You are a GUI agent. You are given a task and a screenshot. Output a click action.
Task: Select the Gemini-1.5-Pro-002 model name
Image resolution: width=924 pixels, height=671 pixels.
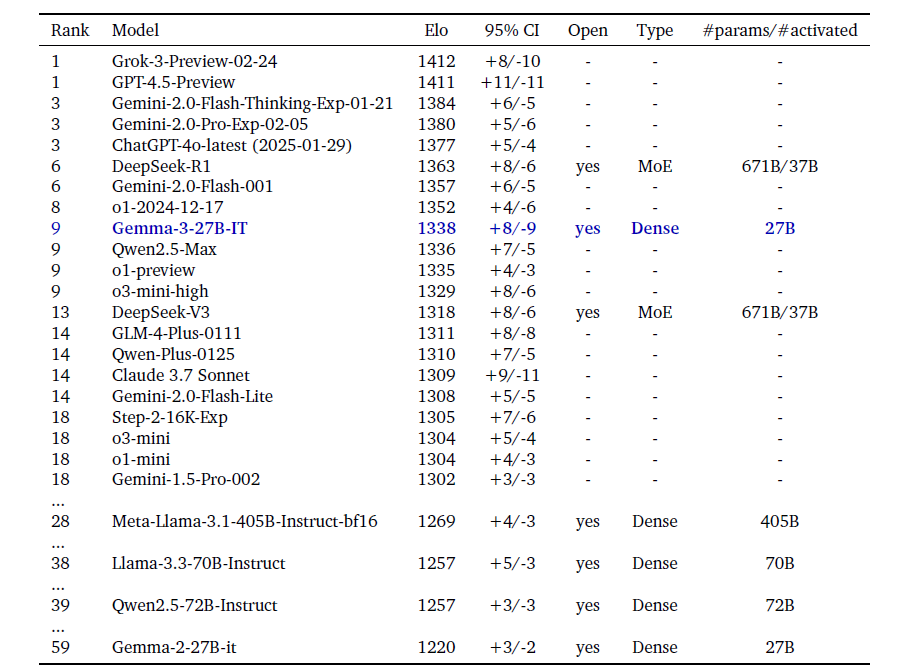pyautogui.click(x=186, y=480)
